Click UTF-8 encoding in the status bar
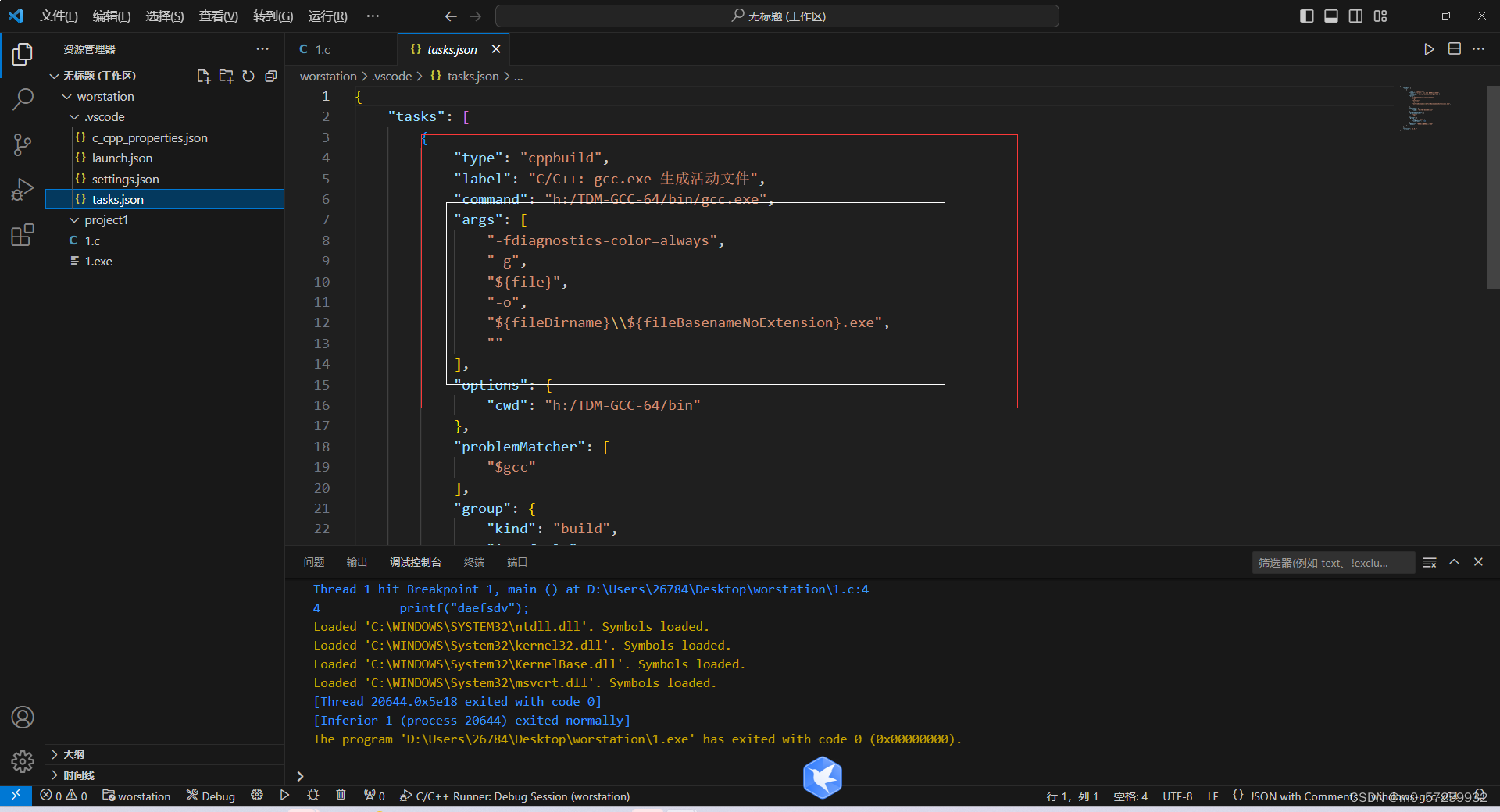This screenshot has width=1500, height=812. click(1178, 796)
